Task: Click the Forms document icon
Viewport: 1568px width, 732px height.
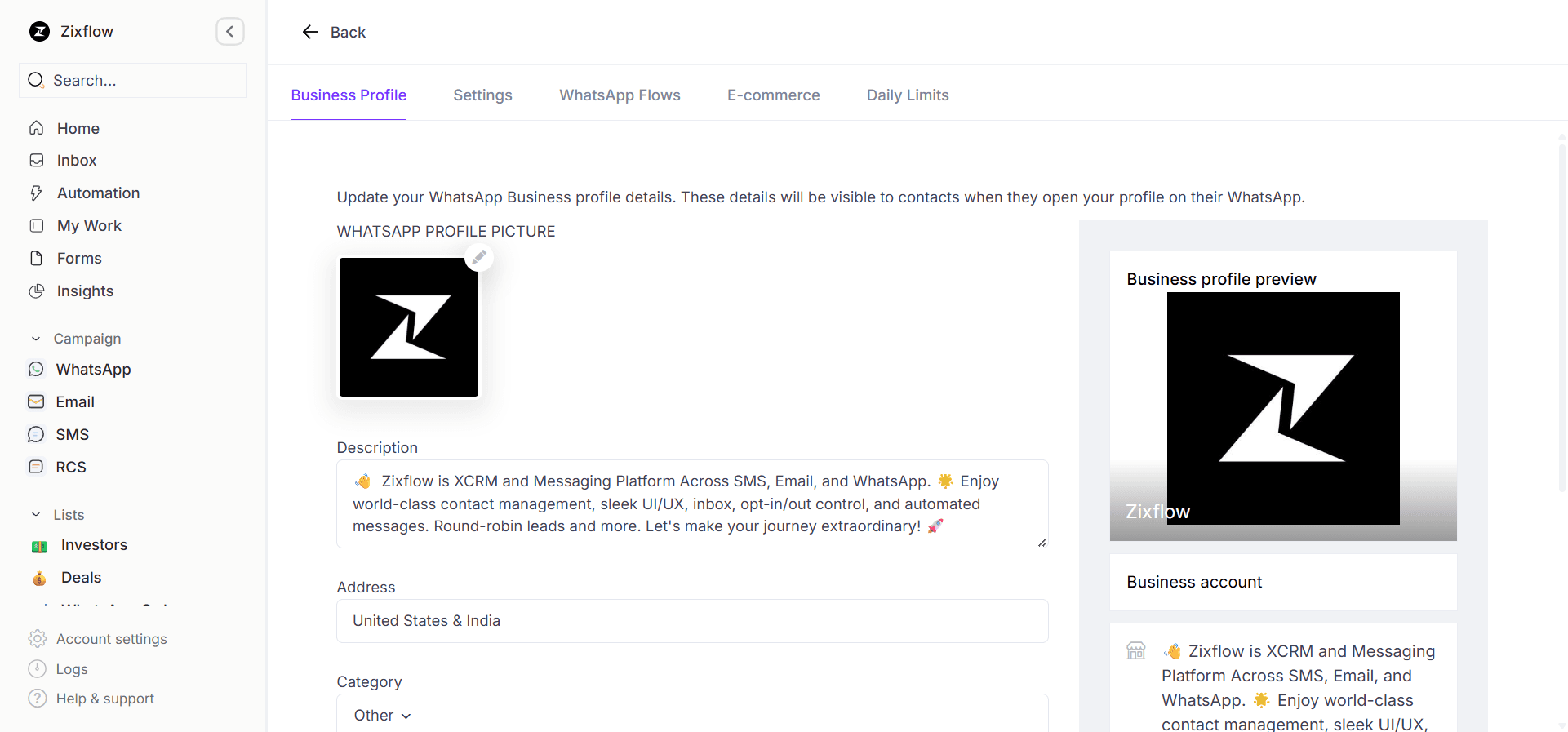Action: 36,259
